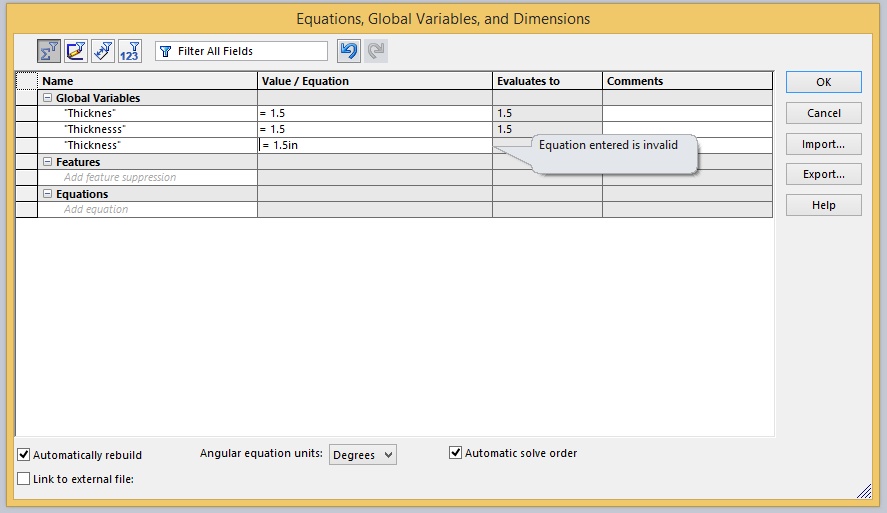Click Evaluates to cell for "Thicknes"
This screenshot has height=513, width=887.
(x=547, y=113)
